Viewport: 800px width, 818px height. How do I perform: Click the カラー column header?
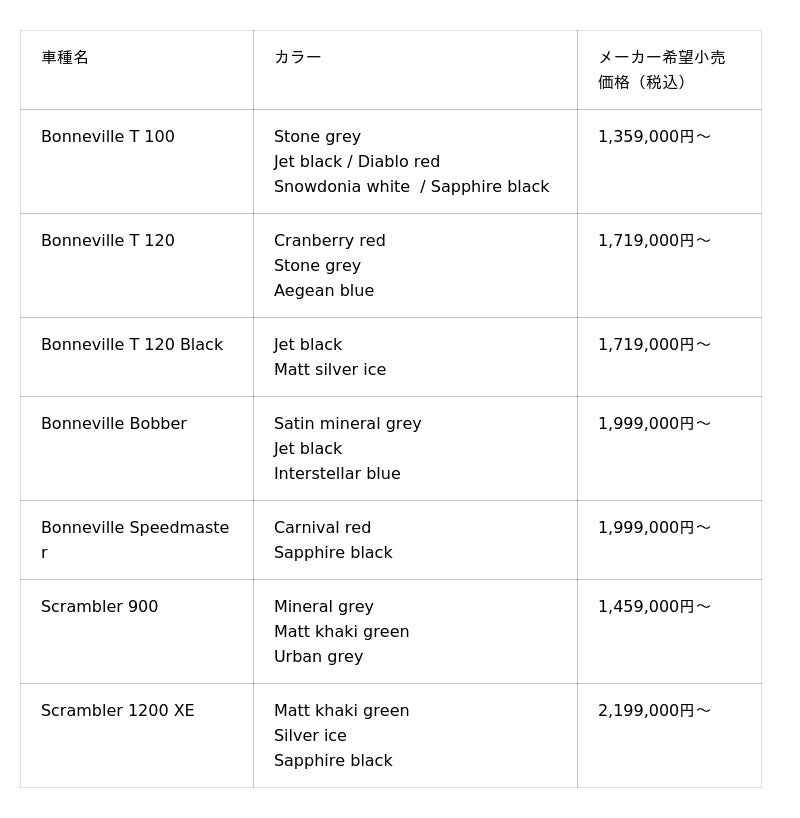[x=297, y=58]
